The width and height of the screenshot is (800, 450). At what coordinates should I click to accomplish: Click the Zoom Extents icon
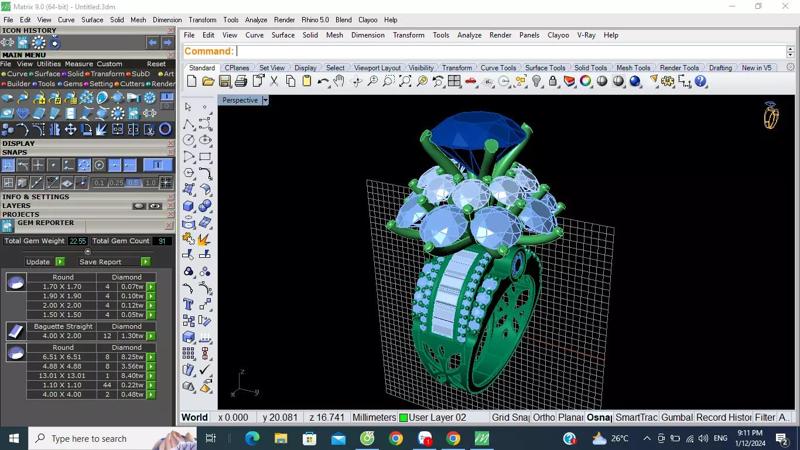(x=405, y=81)
